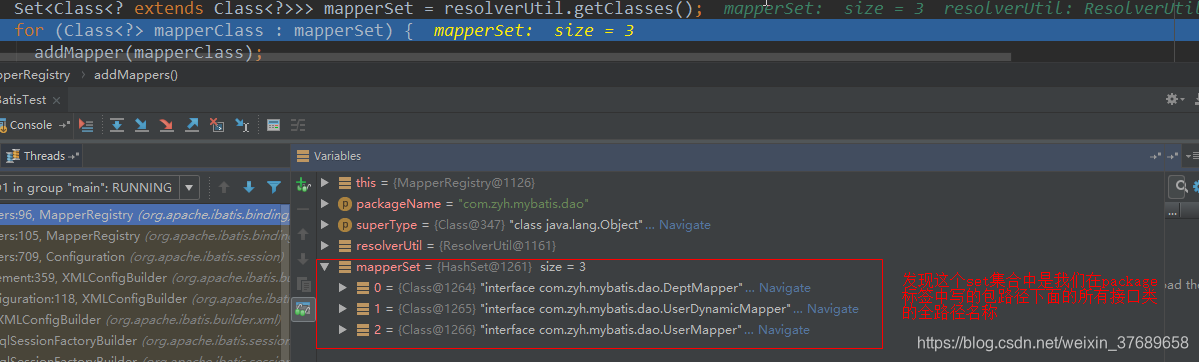The height and width of the screenshot is (362, 1199).
Task: Click Show Execution Point icon
Action: [86, 125]
